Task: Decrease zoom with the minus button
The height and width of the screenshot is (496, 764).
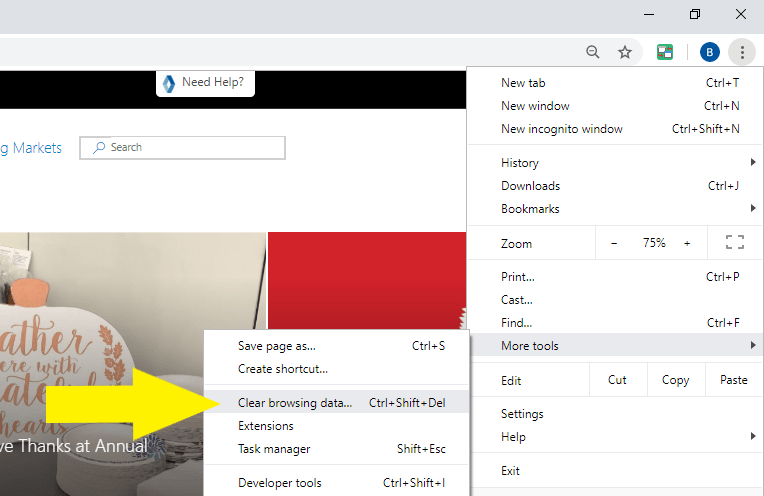Action: tap(614, 243)
